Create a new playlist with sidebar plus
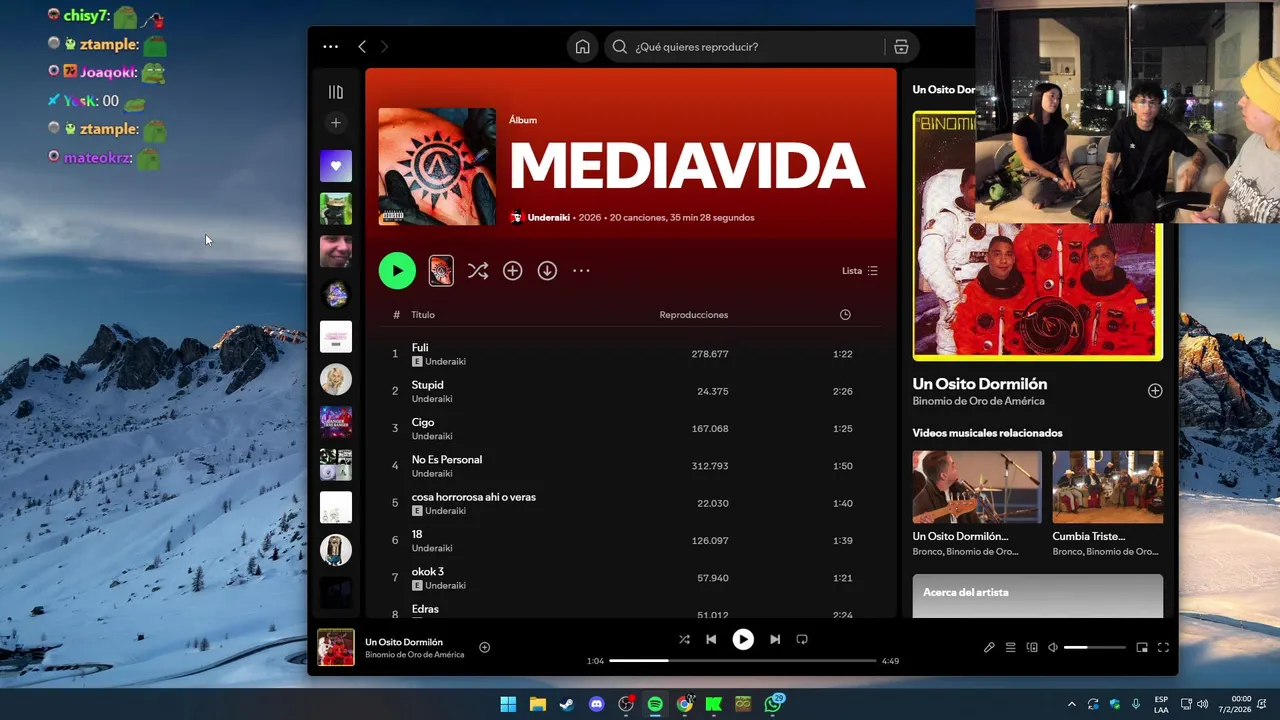 tap(336, 123)
